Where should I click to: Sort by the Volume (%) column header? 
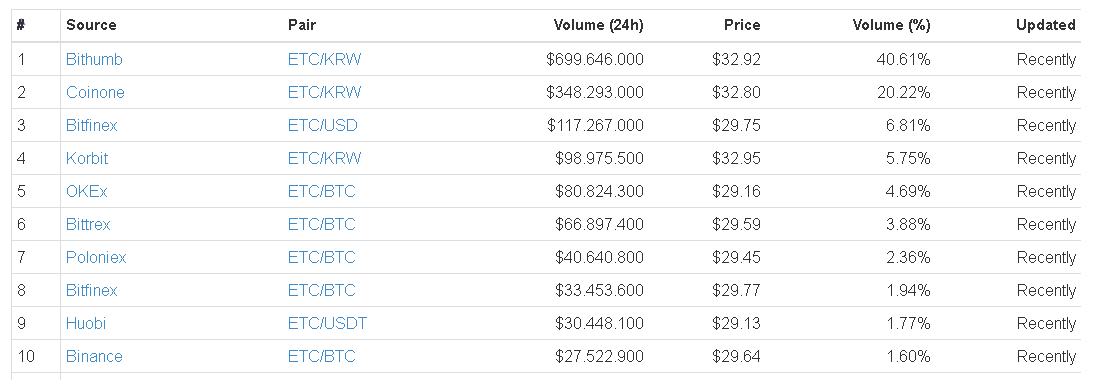click(x=891, y=25)
